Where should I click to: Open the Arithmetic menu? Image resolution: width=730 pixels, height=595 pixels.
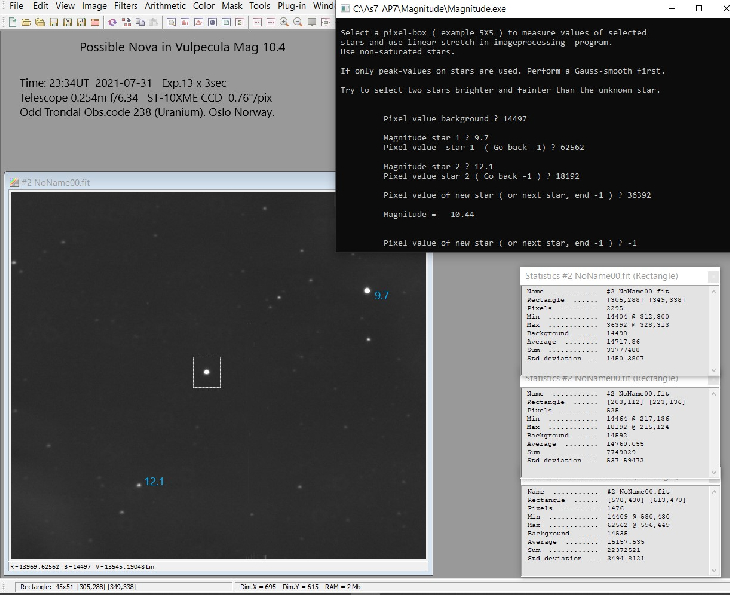click(165, 6)
